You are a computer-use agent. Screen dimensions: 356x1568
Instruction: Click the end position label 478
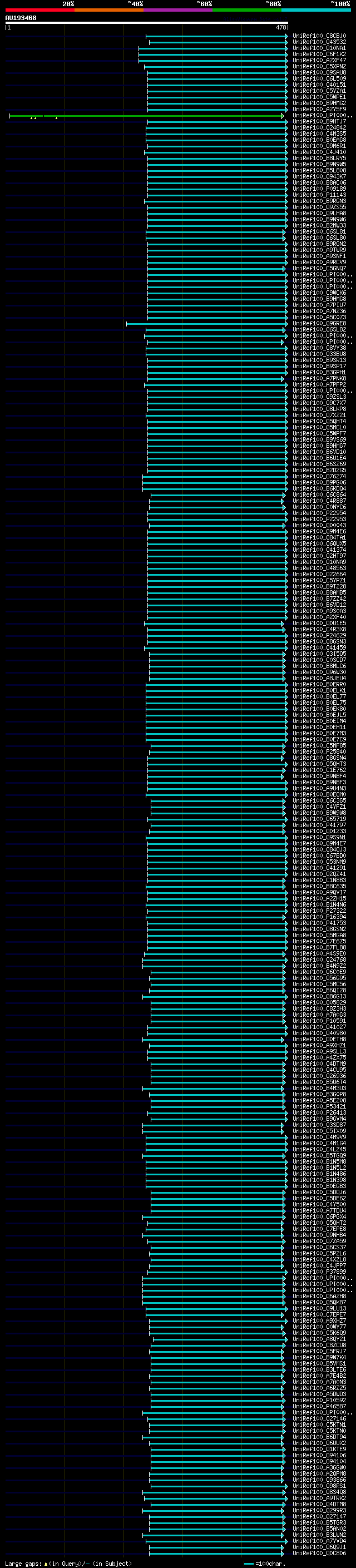[280, 27]
